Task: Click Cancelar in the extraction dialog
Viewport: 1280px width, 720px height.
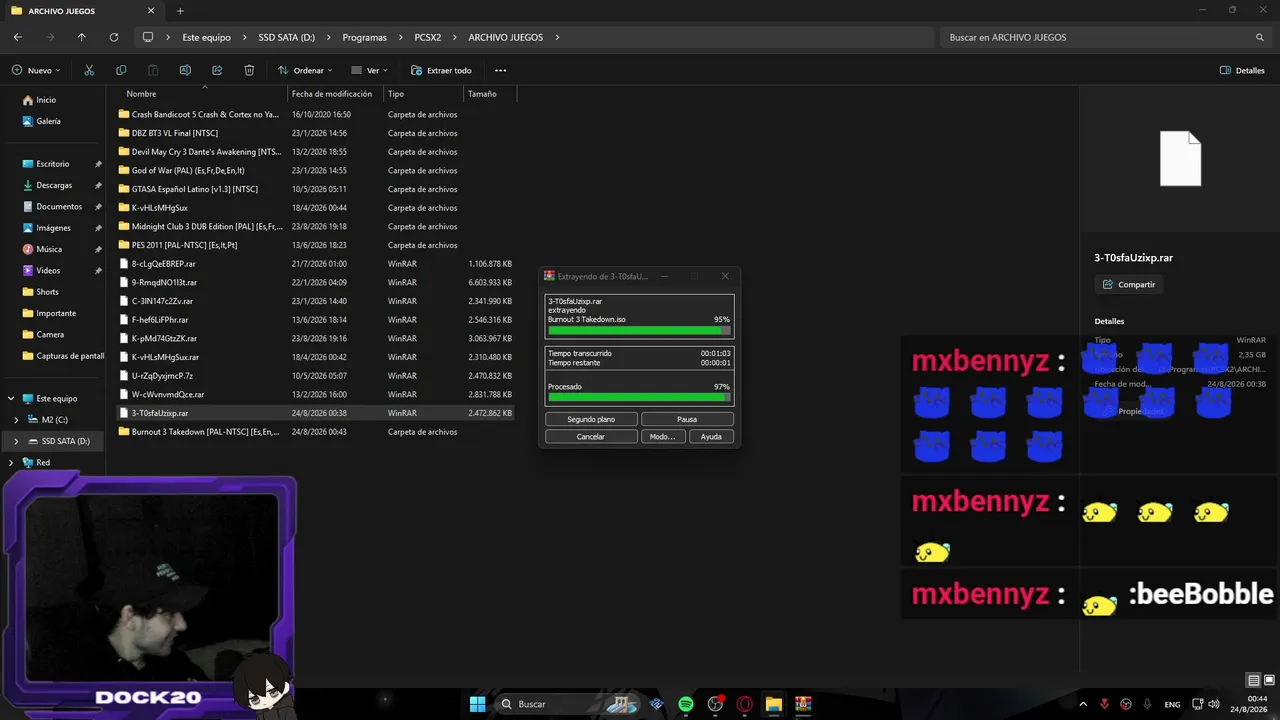Action: click(591, 437)
